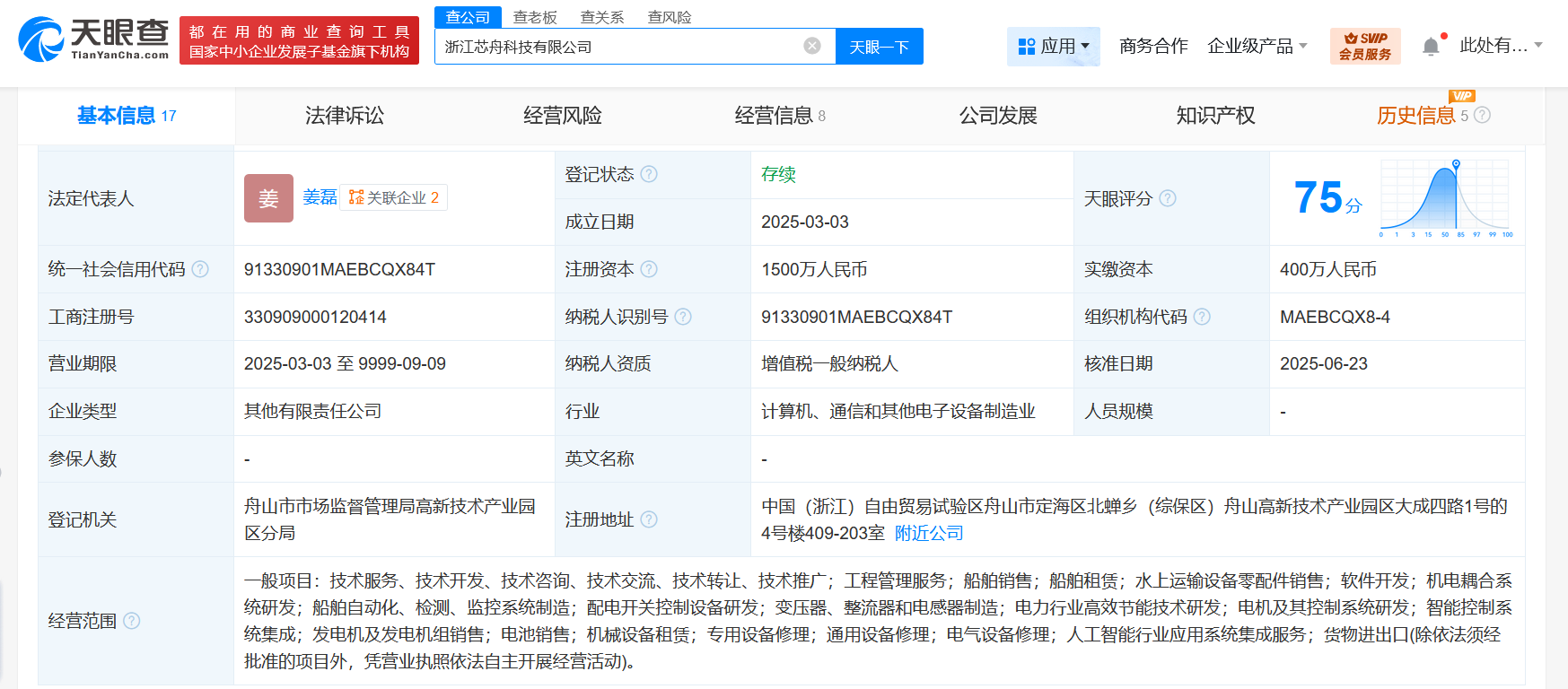The height and width of the screenshot is (689, 1568).
Task: Click the red 国家中小企业发展子基金 banner
Action: point(299,40)
